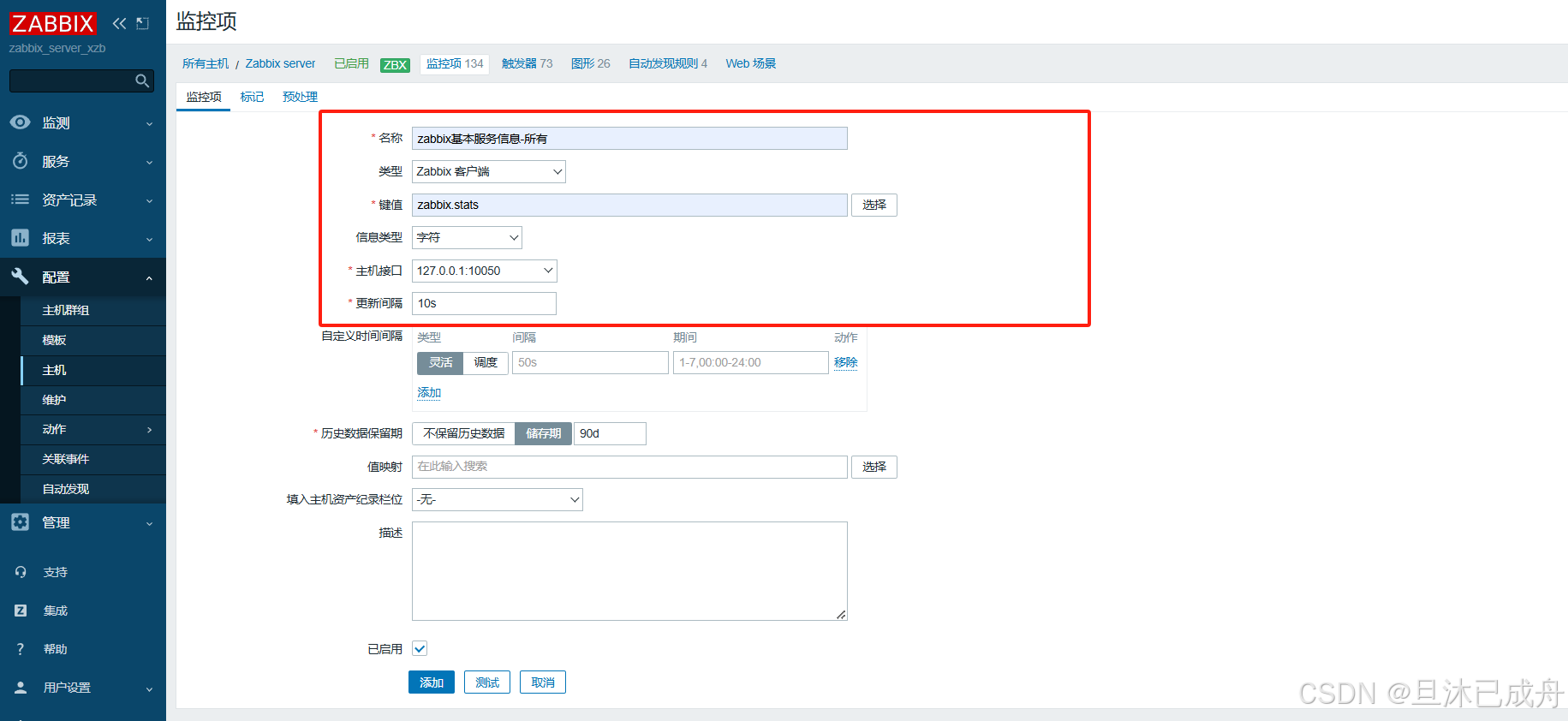Viewport: 1568px width, 721px height.
Task: Switch to the 标记 tab
Action: [252, 97]
